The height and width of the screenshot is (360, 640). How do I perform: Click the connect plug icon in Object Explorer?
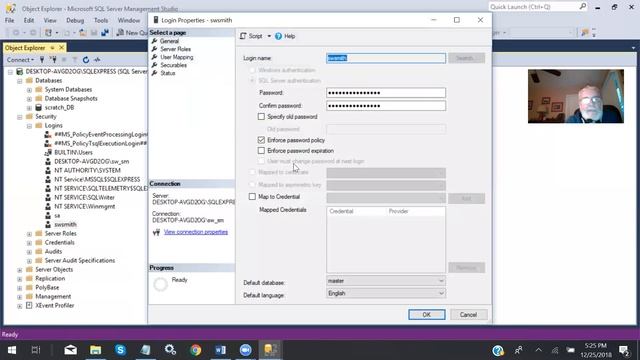(42, 60)
